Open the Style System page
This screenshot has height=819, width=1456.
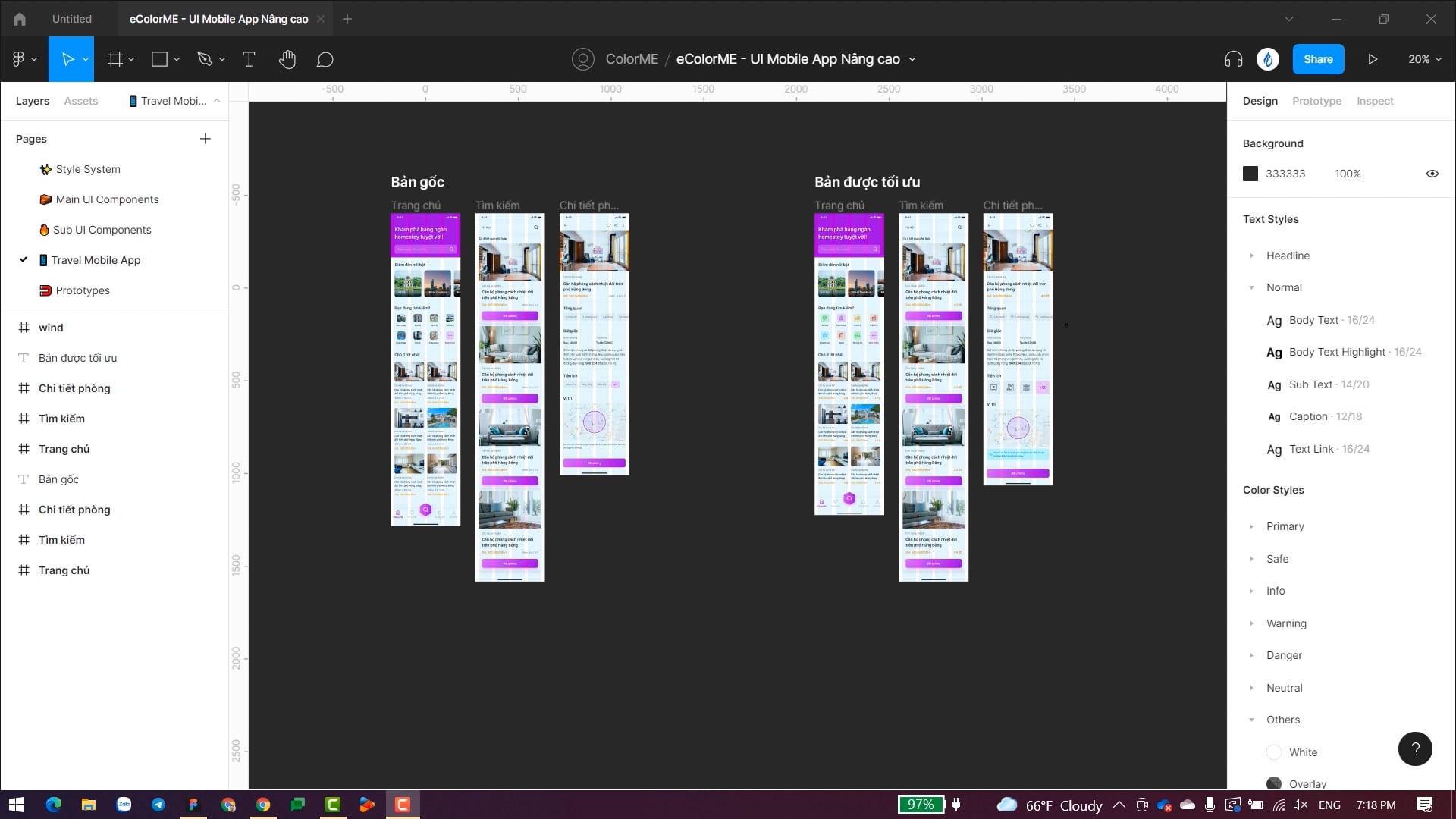pyautogui.click(x=88, y=169)
